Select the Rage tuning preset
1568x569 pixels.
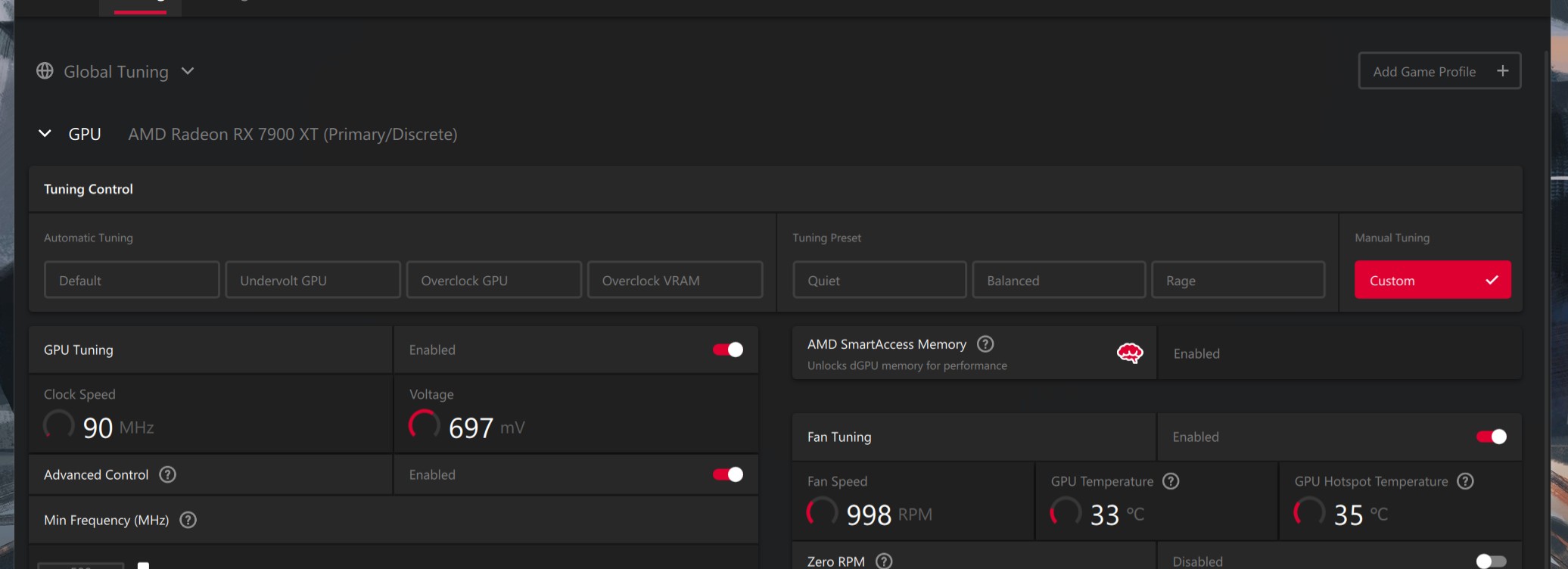point(1238,280)
